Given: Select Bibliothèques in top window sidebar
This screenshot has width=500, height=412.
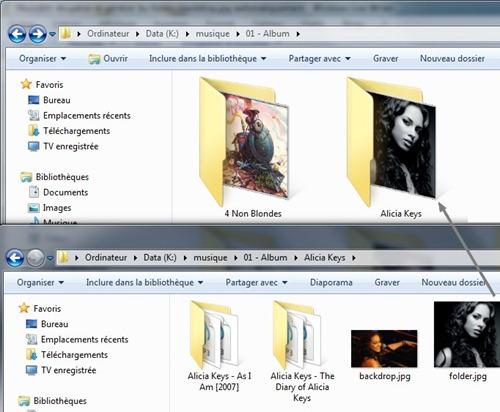Looking at the screenshot, I should point(54,177).
